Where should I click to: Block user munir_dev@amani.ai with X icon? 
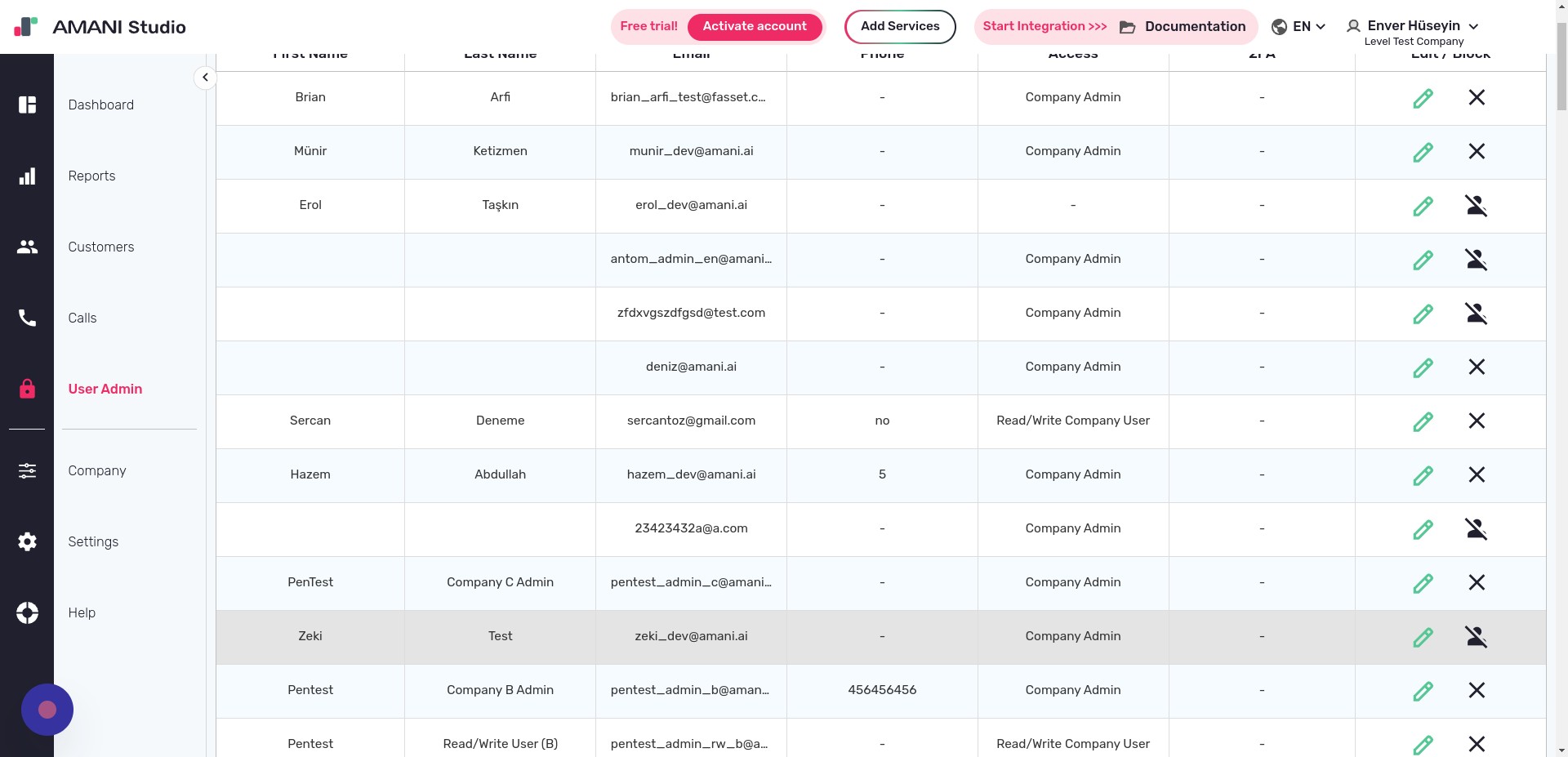1477,151
